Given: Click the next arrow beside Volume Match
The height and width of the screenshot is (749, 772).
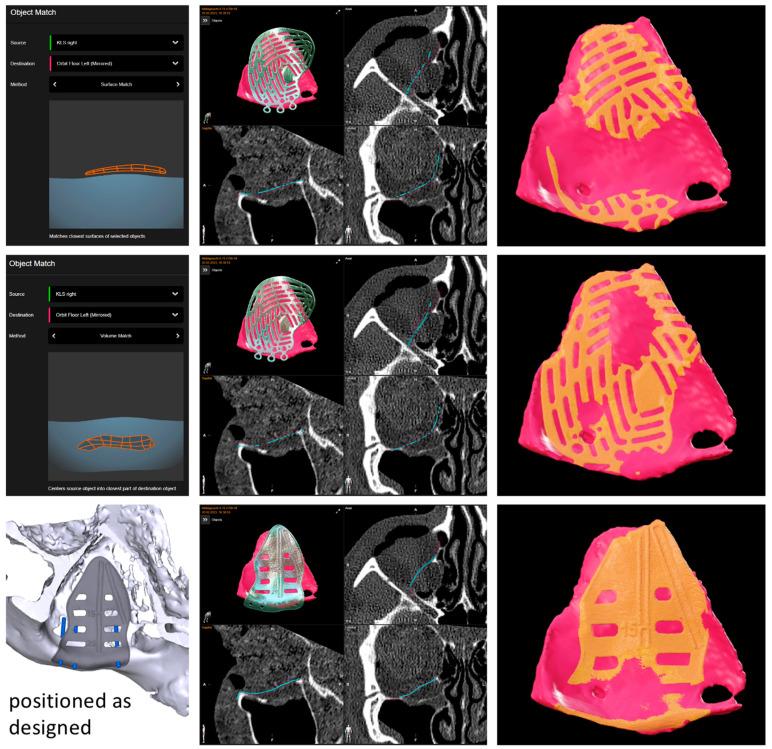Looking at the screenshot, I should click(x=178, y=335).
